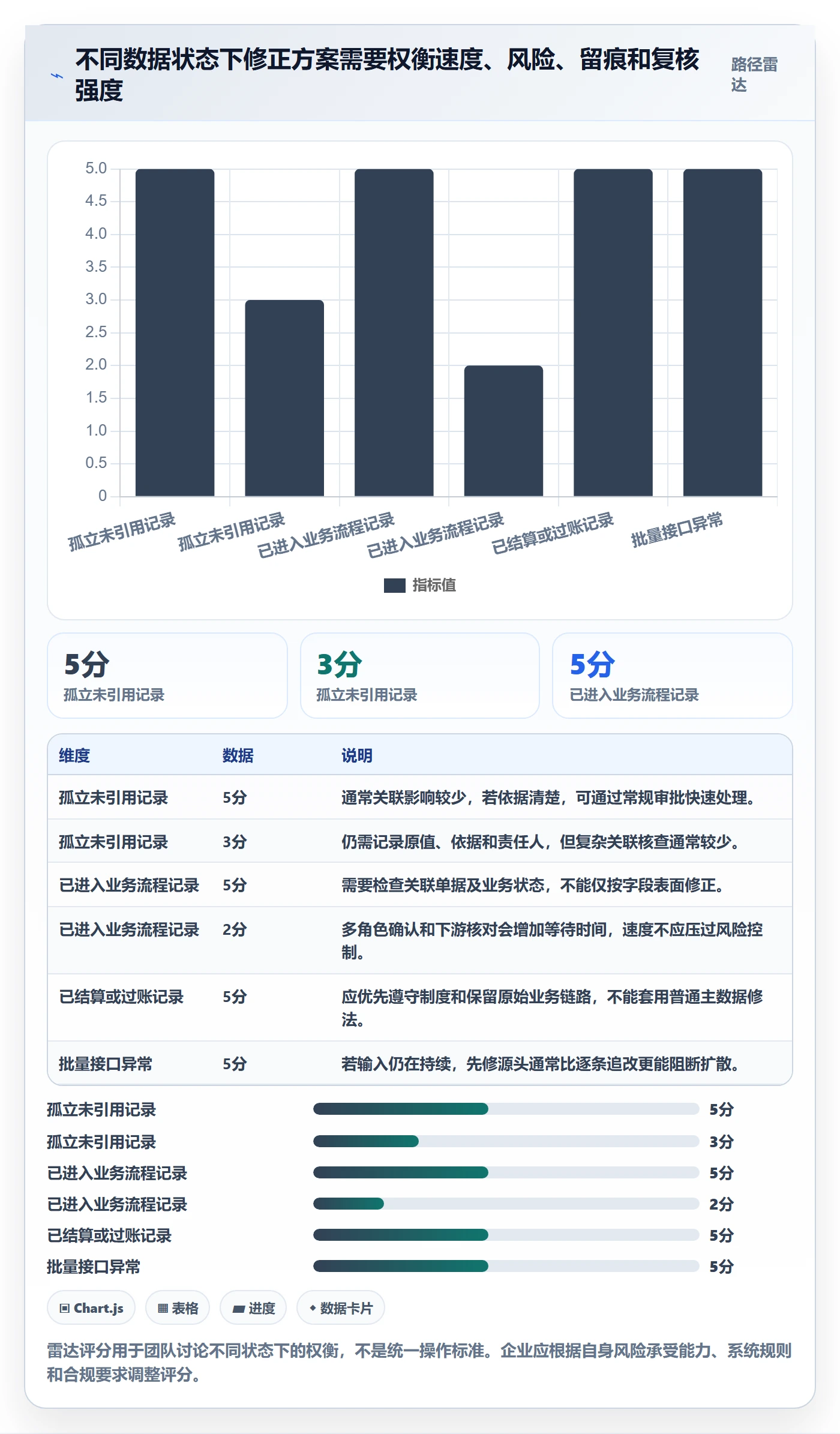Select the row text 需要检查关联单据及业务状态
The image size is (840, 1434).
pyautogui.click(x=443, y=885)
